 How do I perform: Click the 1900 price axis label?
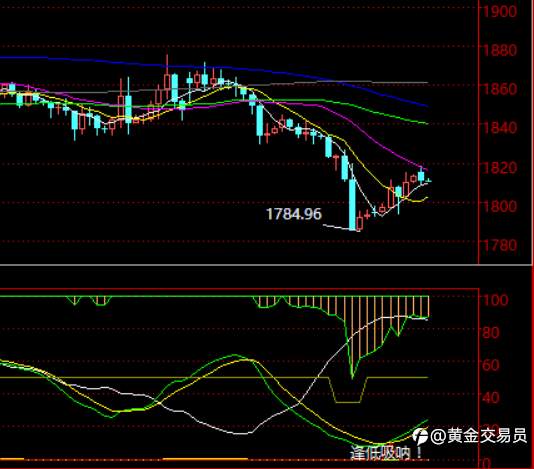pos(500,12)
